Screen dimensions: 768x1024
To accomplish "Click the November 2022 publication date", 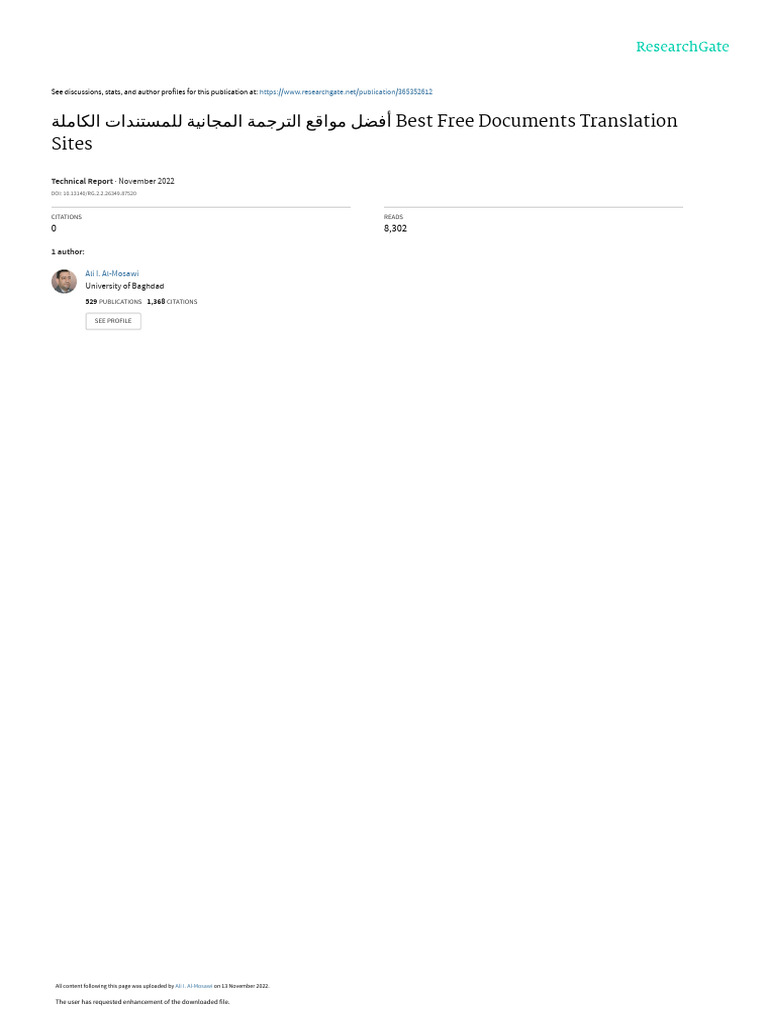I will click(x=146, y=181).
